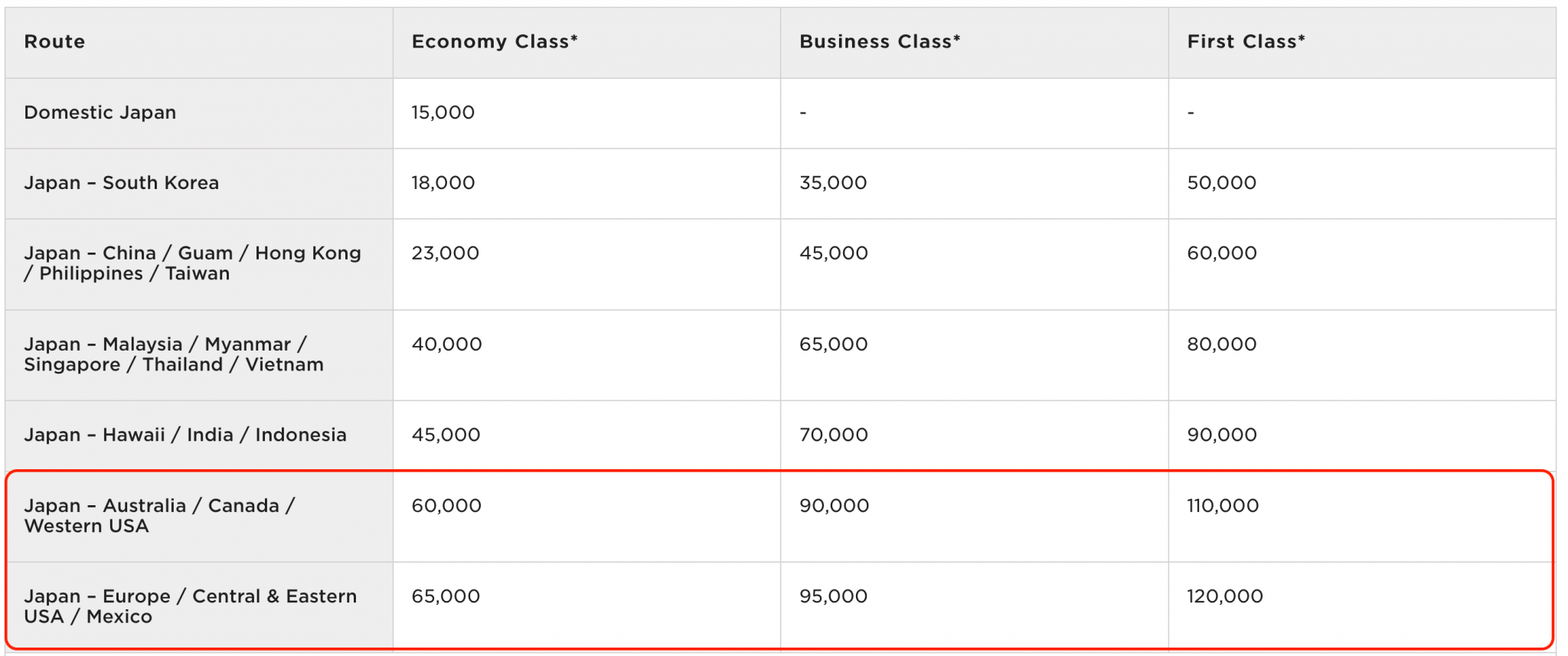Select the Japan – Australia / Canada route cell
The height and width of the screenshot is (656, 1568).
point(159,516)
